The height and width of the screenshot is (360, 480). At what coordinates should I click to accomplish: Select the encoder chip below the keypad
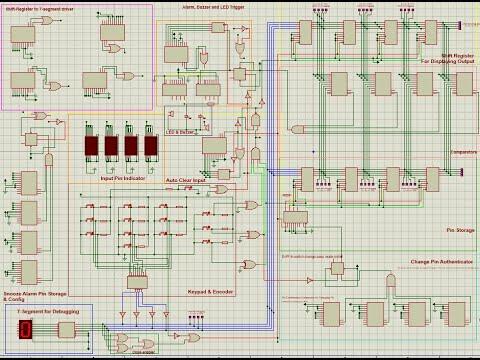pyautogui.click(x=137, y=283)
